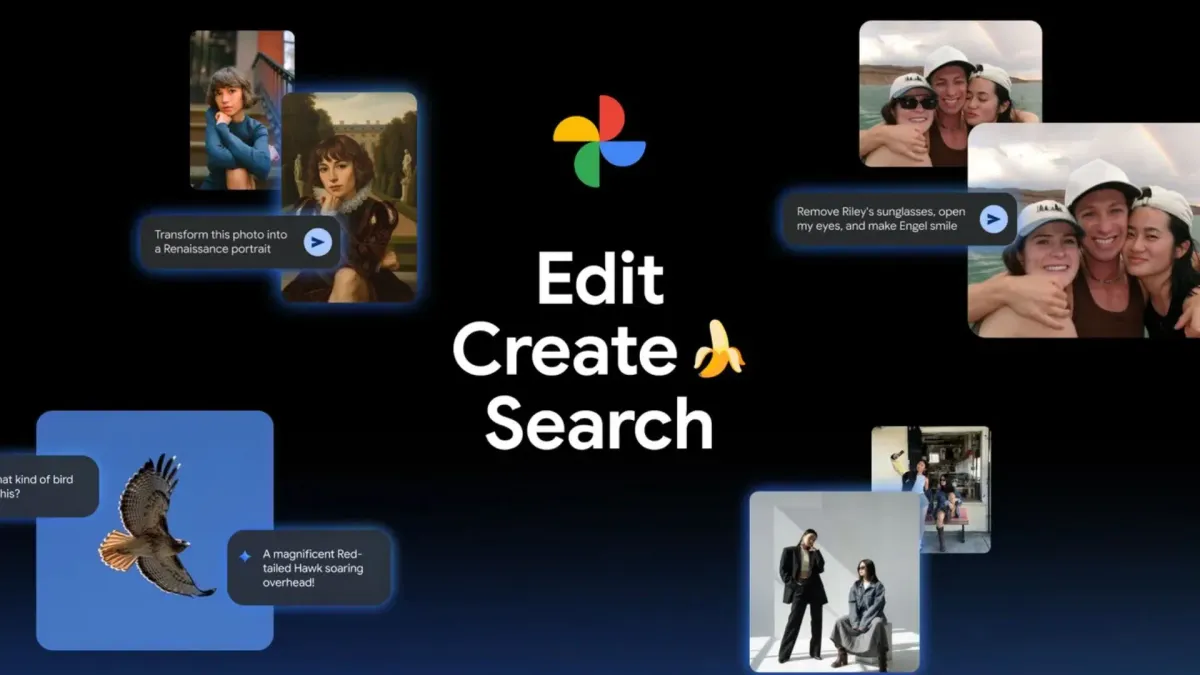Click the send arrow on Riley's sunglasses prompt

992,218
